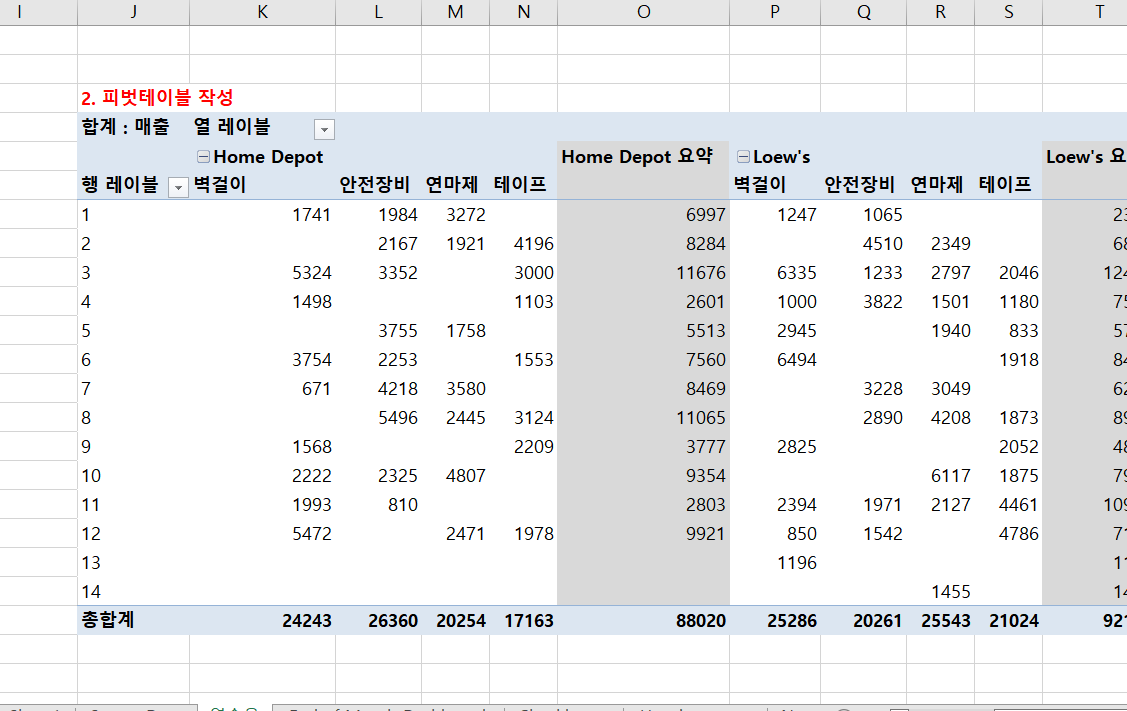
Task: Select column M header
Action: tap(456, 12)
